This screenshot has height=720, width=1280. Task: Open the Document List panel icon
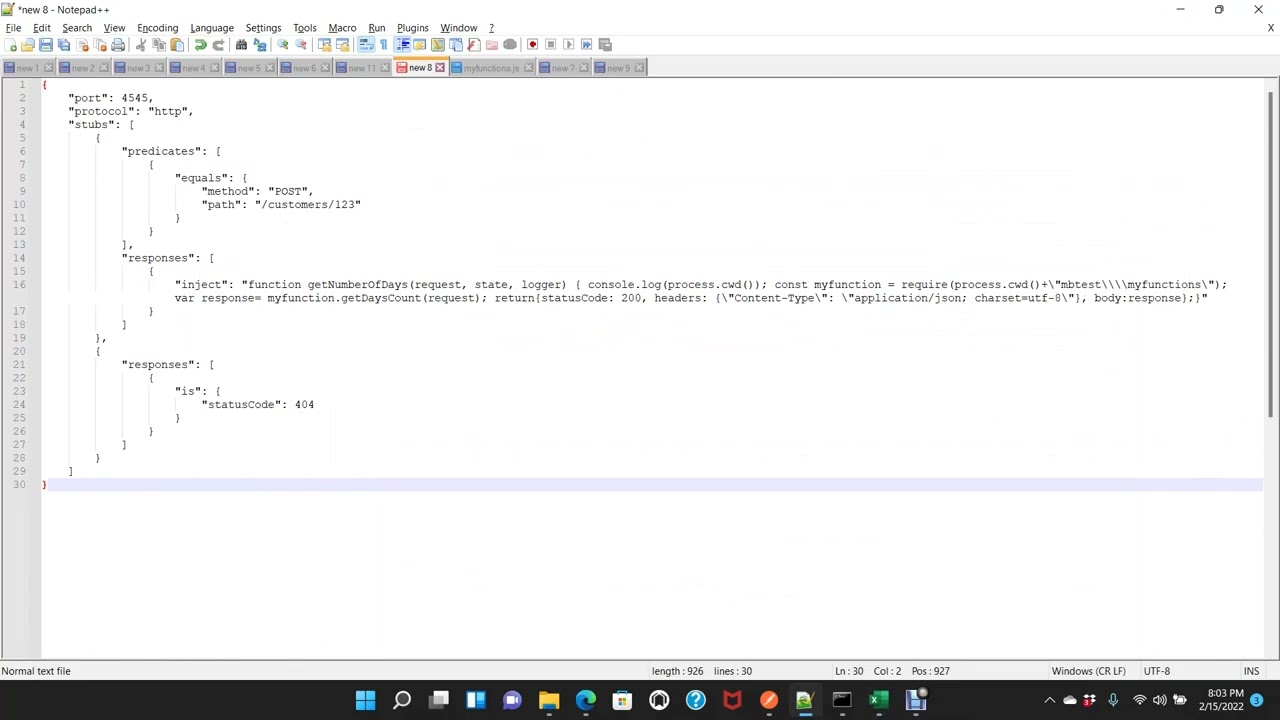456,44
